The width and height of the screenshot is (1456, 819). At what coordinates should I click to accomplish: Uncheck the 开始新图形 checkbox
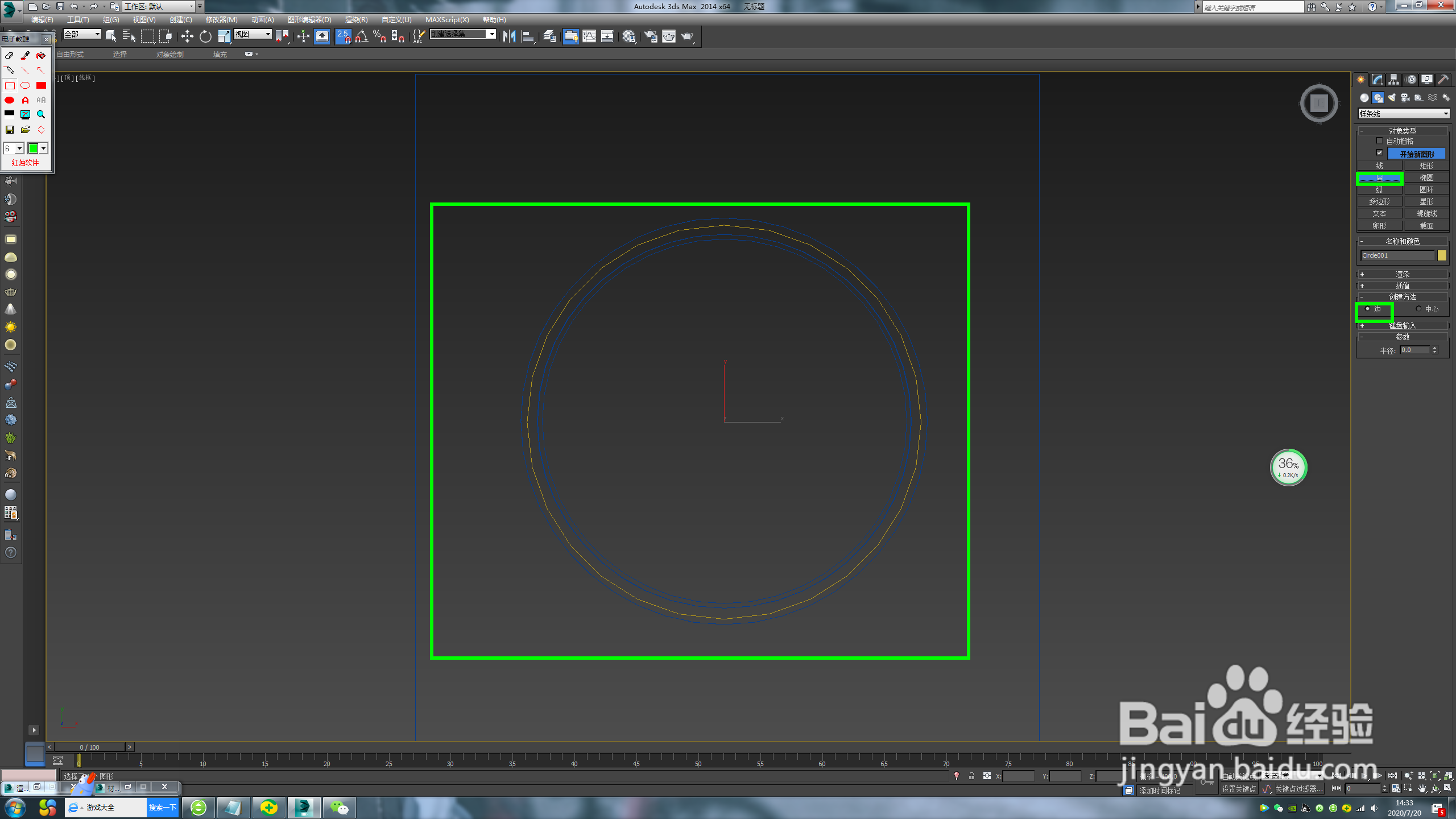point(1379,153)
